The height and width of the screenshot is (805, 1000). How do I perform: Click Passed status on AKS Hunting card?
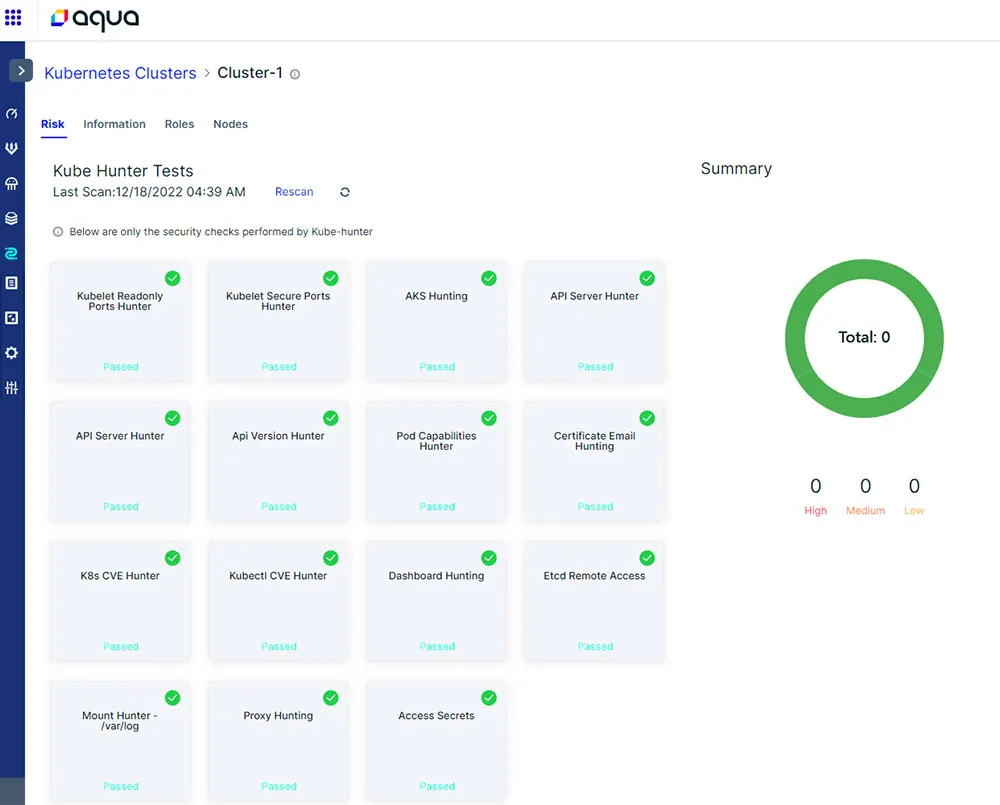pyautogui.click(x=438, y=367)
